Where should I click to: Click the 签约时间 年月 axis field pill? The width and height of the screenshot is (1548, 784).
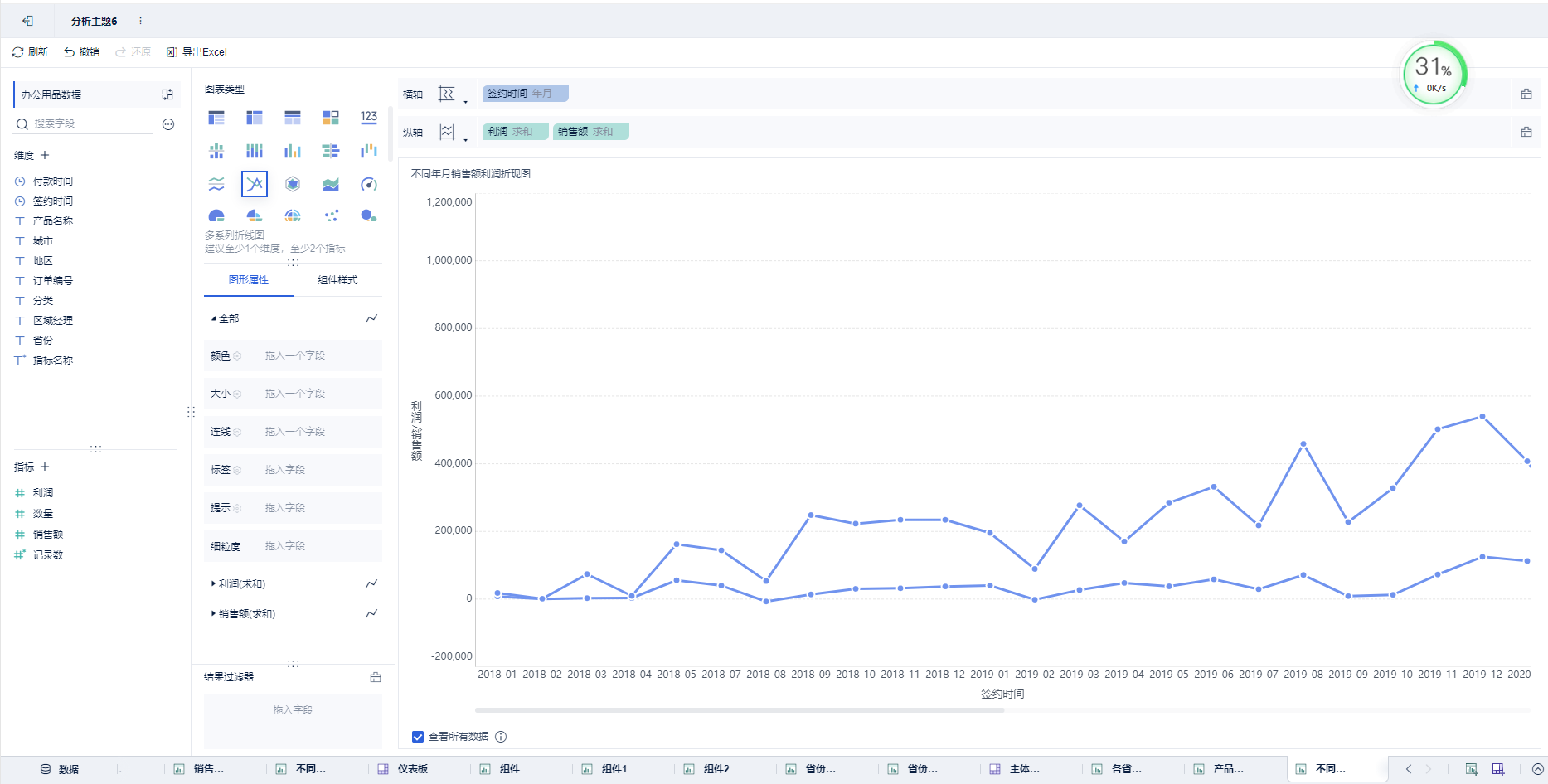(x=525, y=94)
